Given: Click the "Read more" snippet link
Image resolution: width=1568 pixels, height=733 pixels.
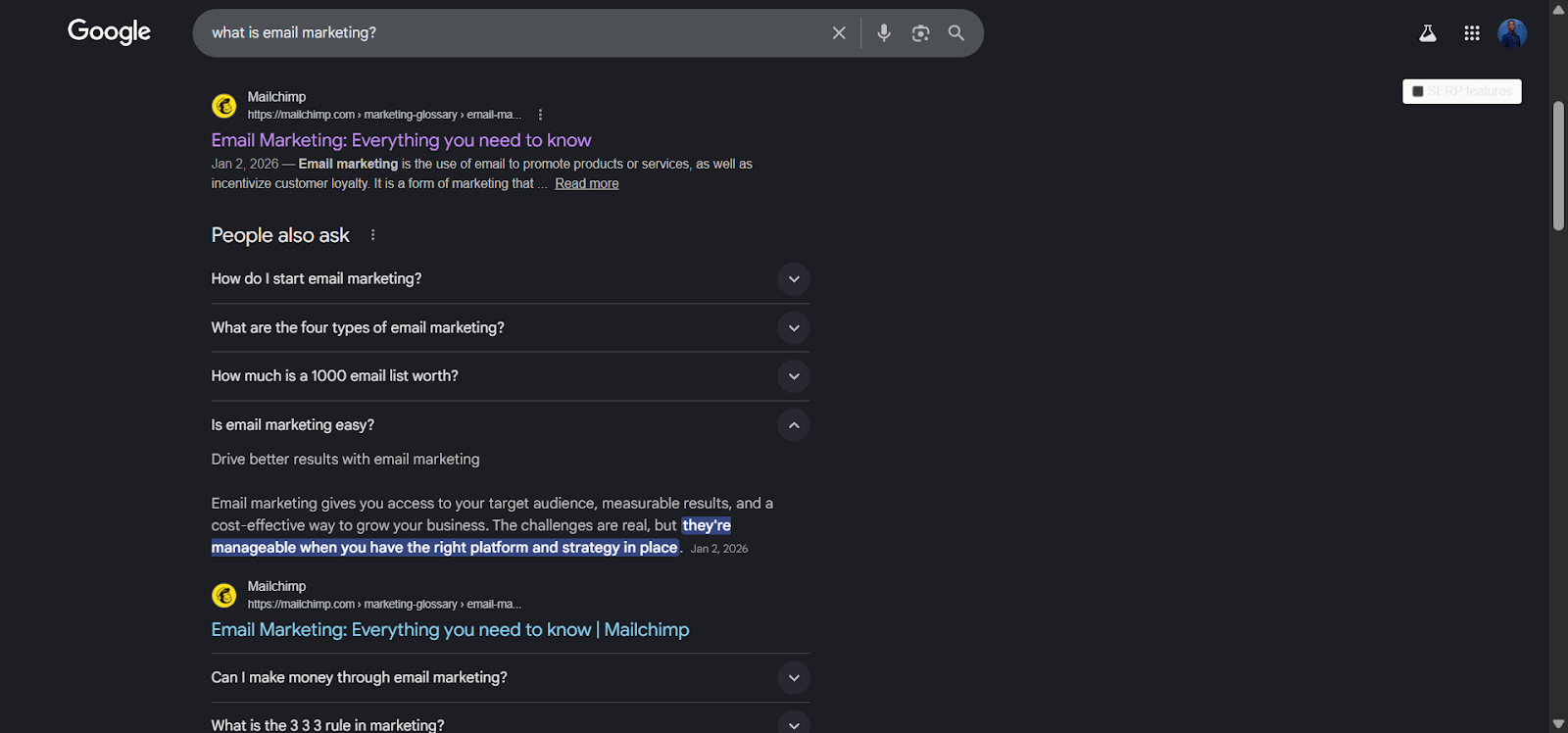Looking at the screenshot, I should [586, 183].
